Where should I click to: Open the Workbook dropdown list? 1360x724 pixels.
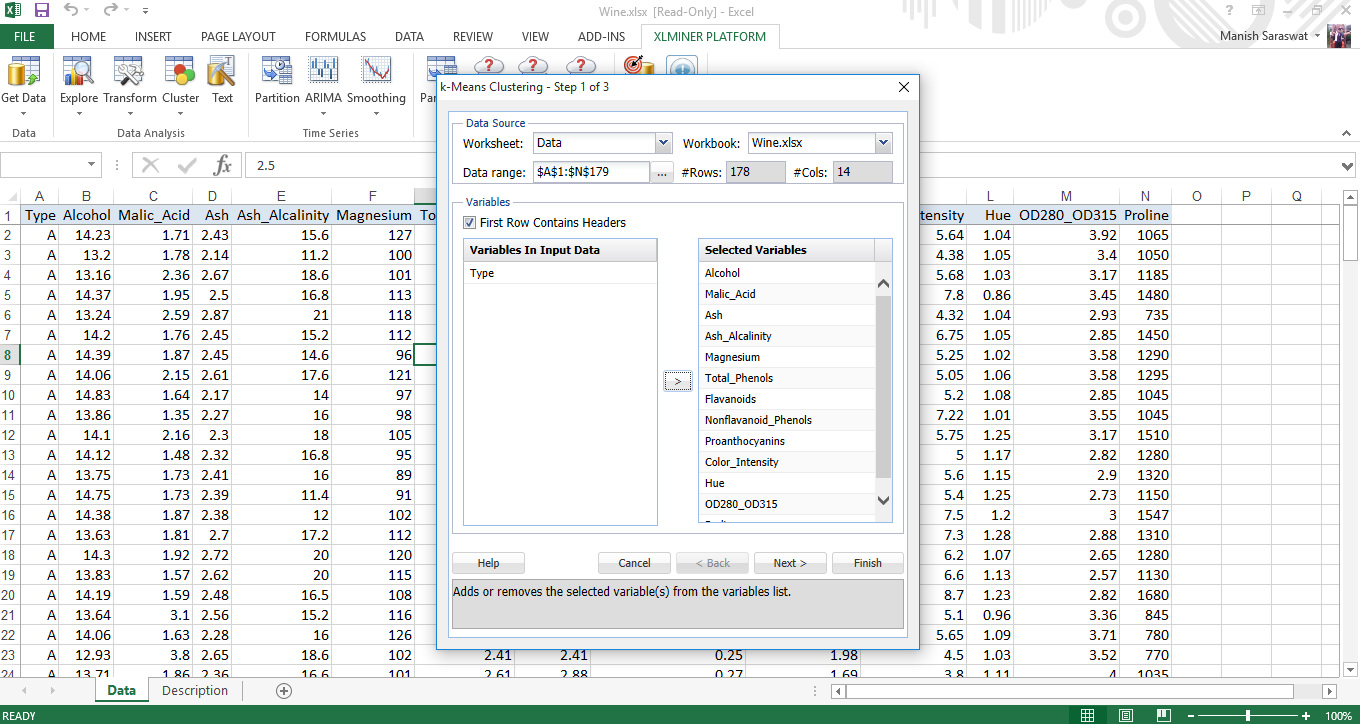[883, 144]
